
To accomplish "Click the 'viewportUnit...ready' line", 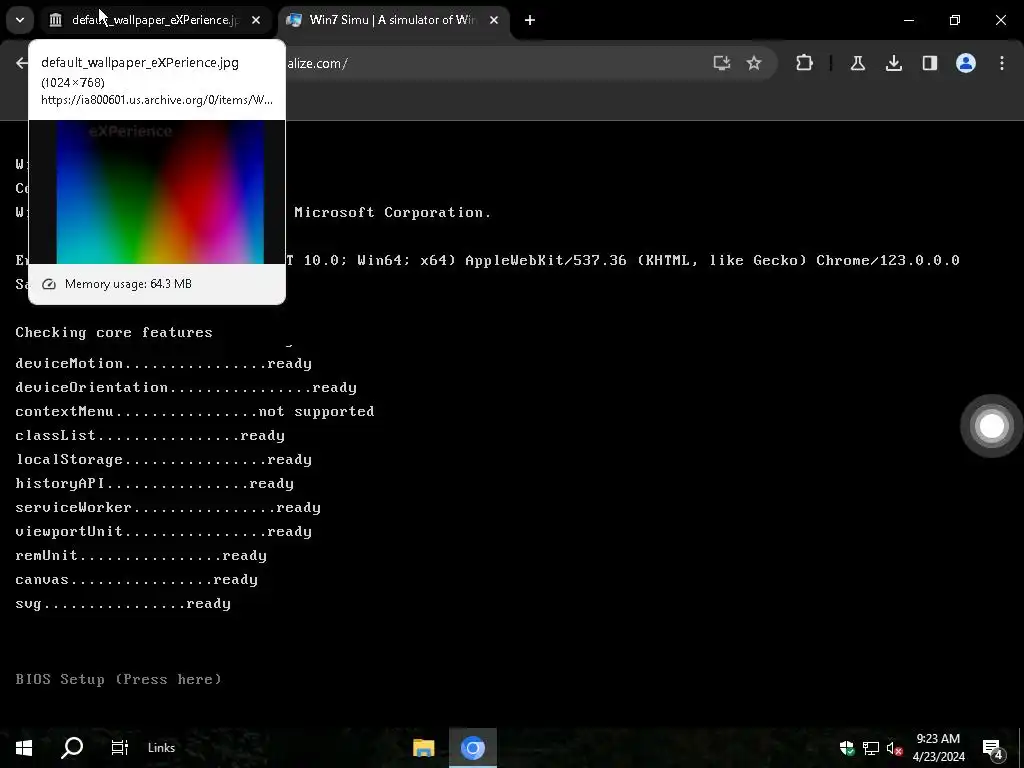I will point(163,532).
